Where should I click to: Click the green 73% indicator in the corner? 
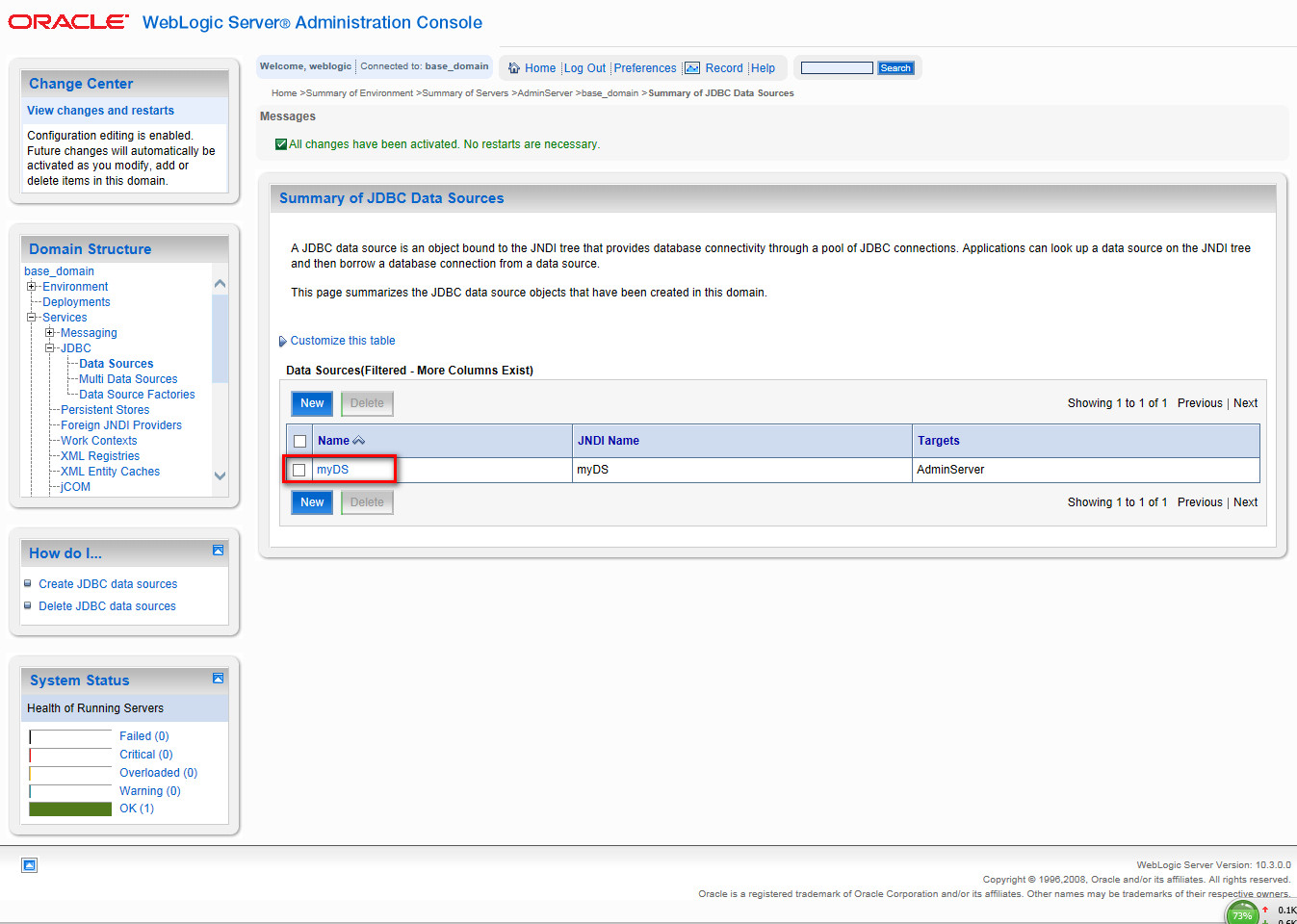(x=1242, y=913)
